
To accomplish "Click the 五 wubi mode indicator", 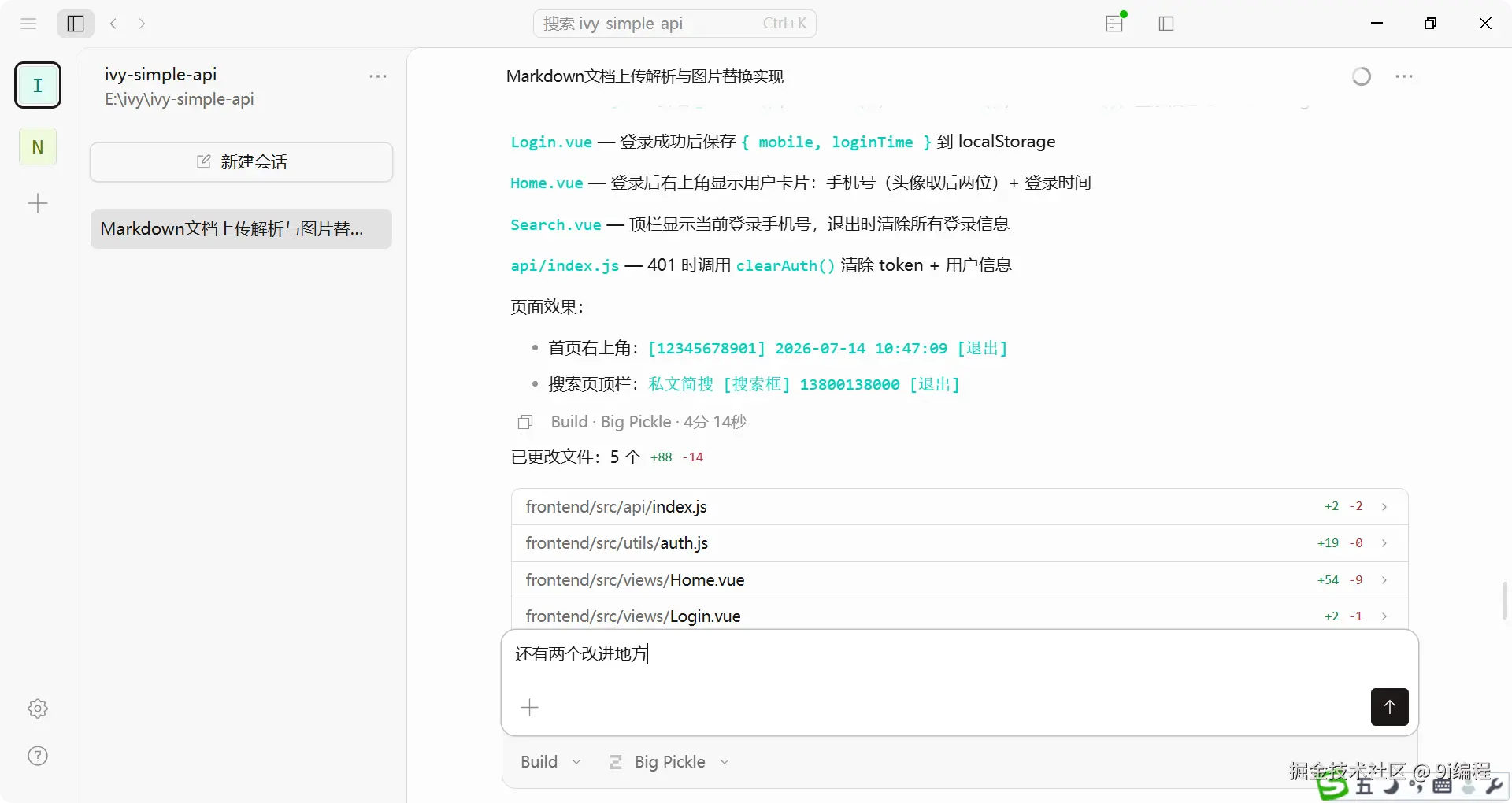I will click(1364, 786).
